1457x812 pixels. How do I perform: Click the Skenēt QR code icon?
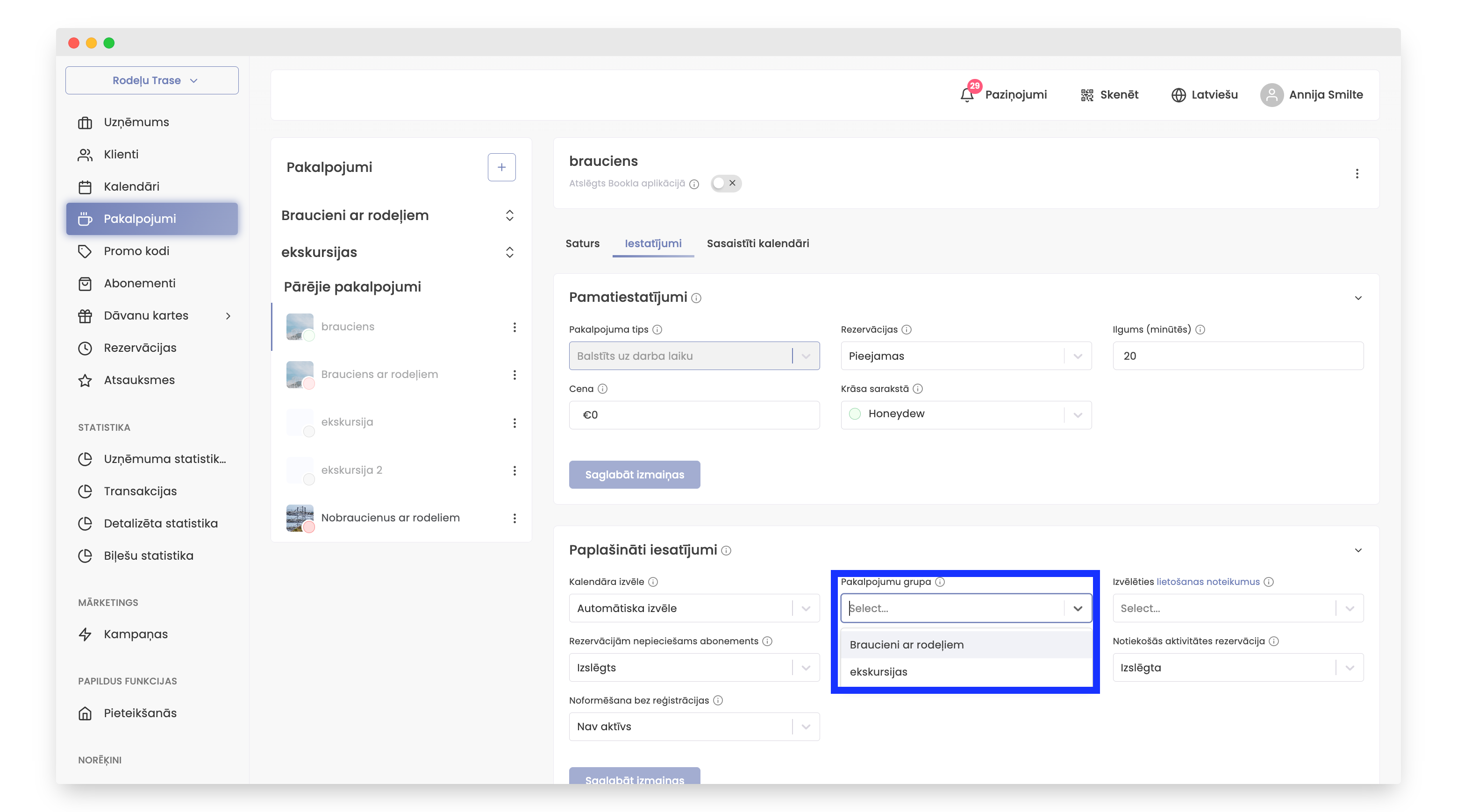1086,94
